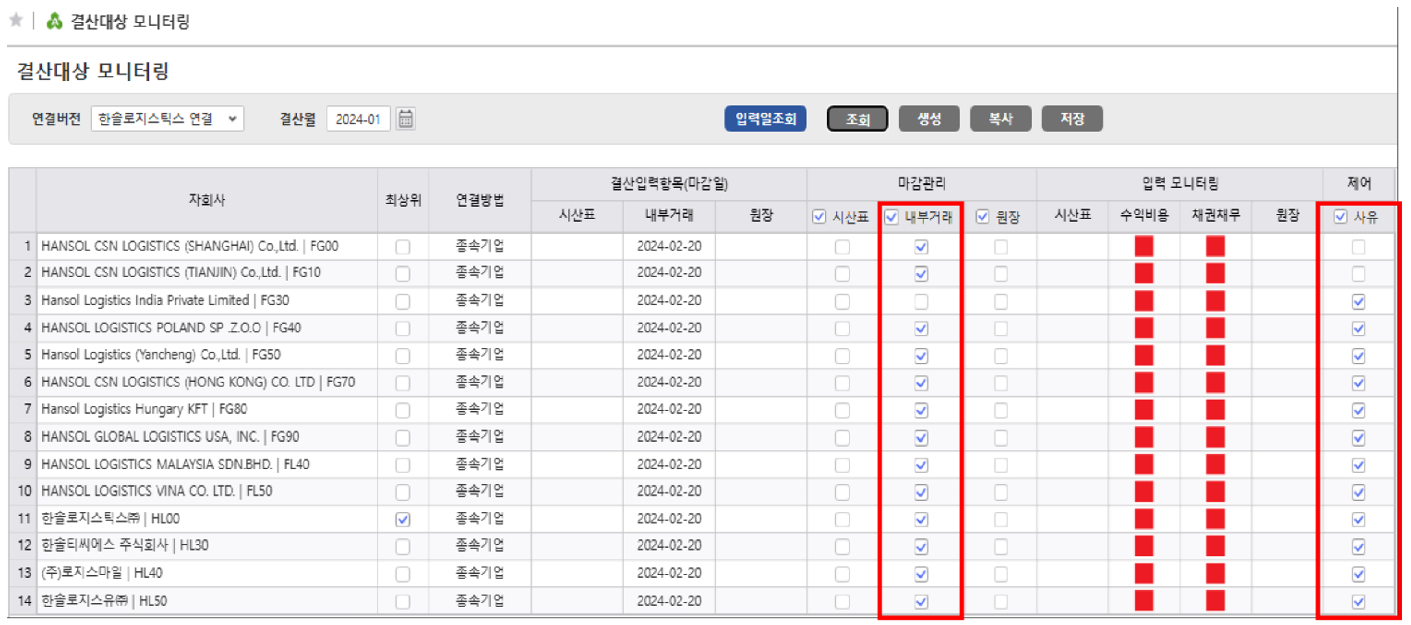
Task: Click the red 채권채무 indicator for 한솔로지스틱스㈜
Action: click(x=1213, y=519)
